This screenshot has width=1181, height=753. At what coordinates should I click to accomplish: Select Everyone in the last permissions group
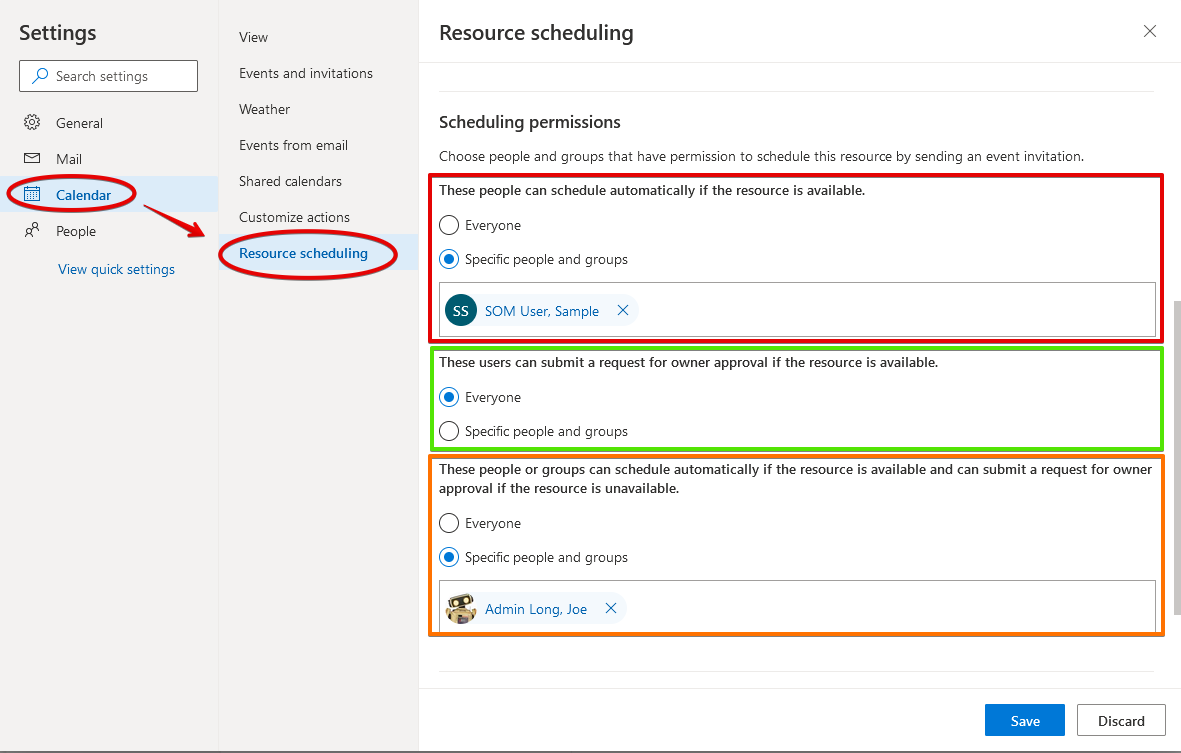pos(450,523)
